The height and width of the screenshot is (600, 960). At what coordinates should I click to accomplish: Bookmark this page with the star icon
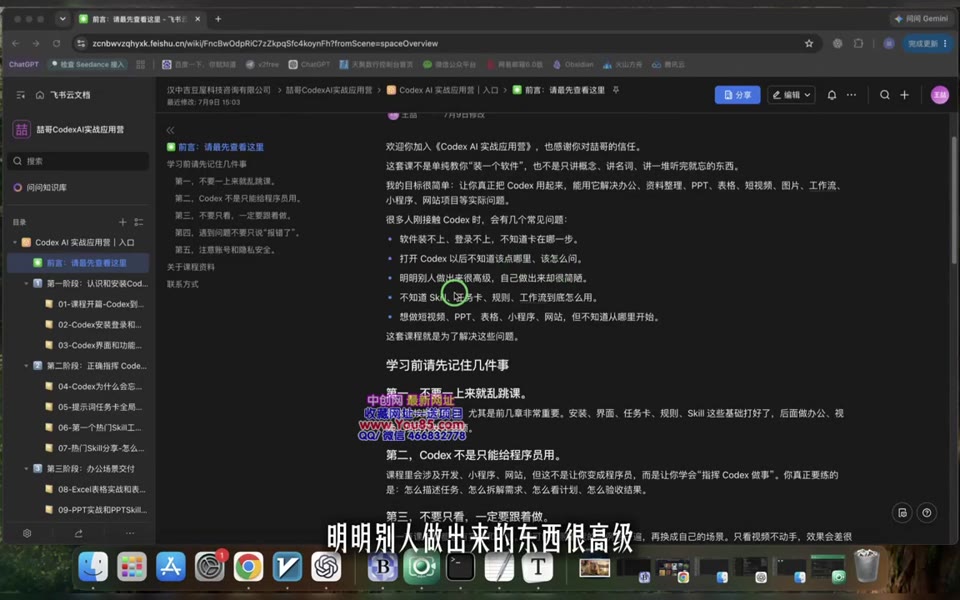click(x=809, y=43)
